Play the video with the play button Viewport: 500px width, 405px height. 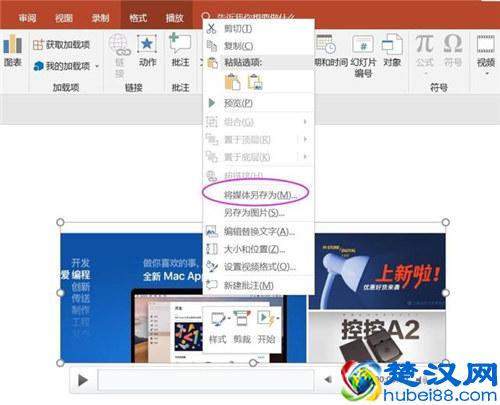[82, 380]
